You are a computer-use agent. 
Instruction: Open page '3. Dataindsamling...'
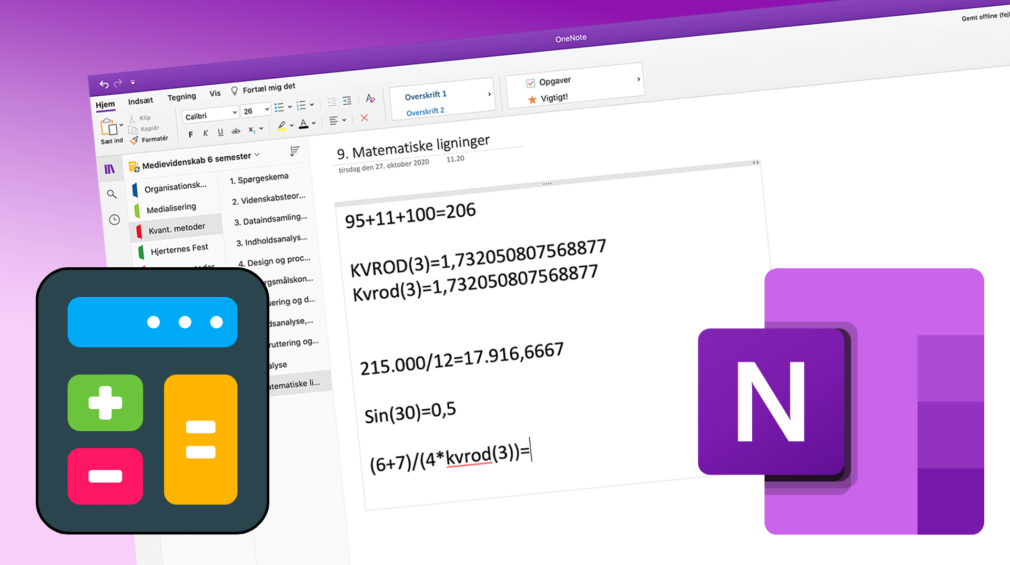(271, 220)
